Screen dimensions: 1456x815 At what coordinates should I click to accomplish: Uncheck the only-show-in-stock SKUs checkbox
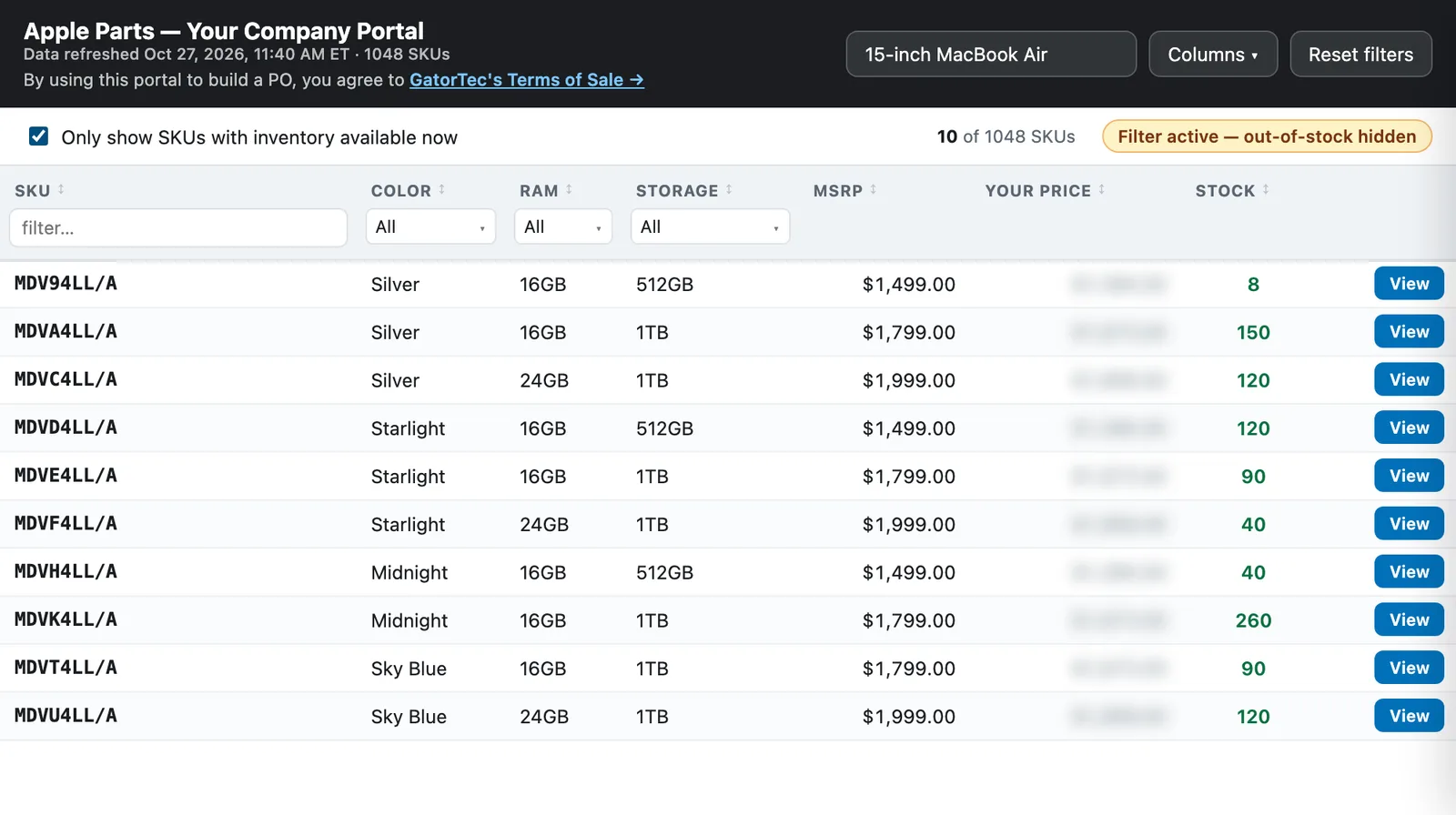pyautogui.click(x=38, y=136)
